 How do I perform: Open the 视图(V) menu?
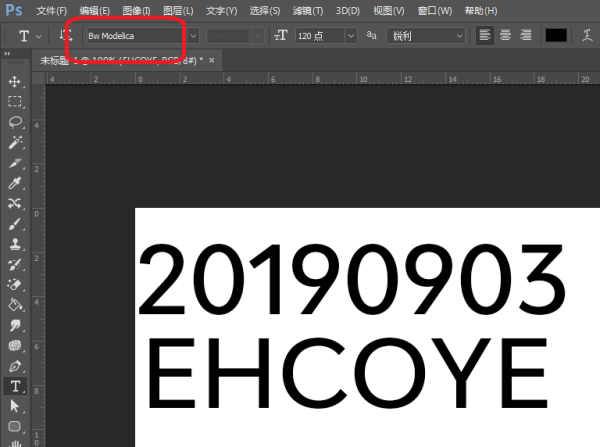(388, 11)
